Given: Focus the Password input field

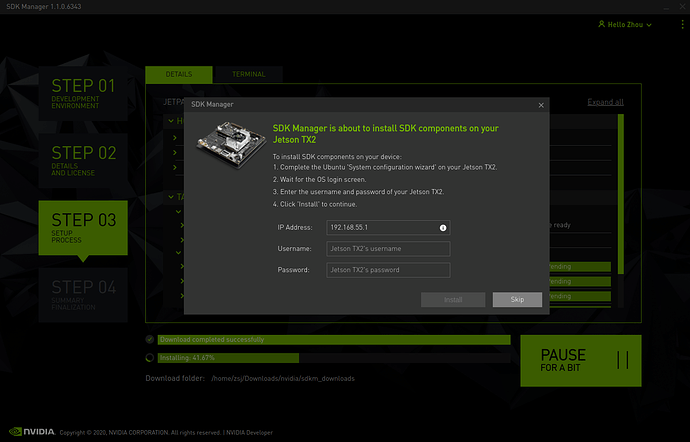Looking at the screenshot, I should point(388,270).
